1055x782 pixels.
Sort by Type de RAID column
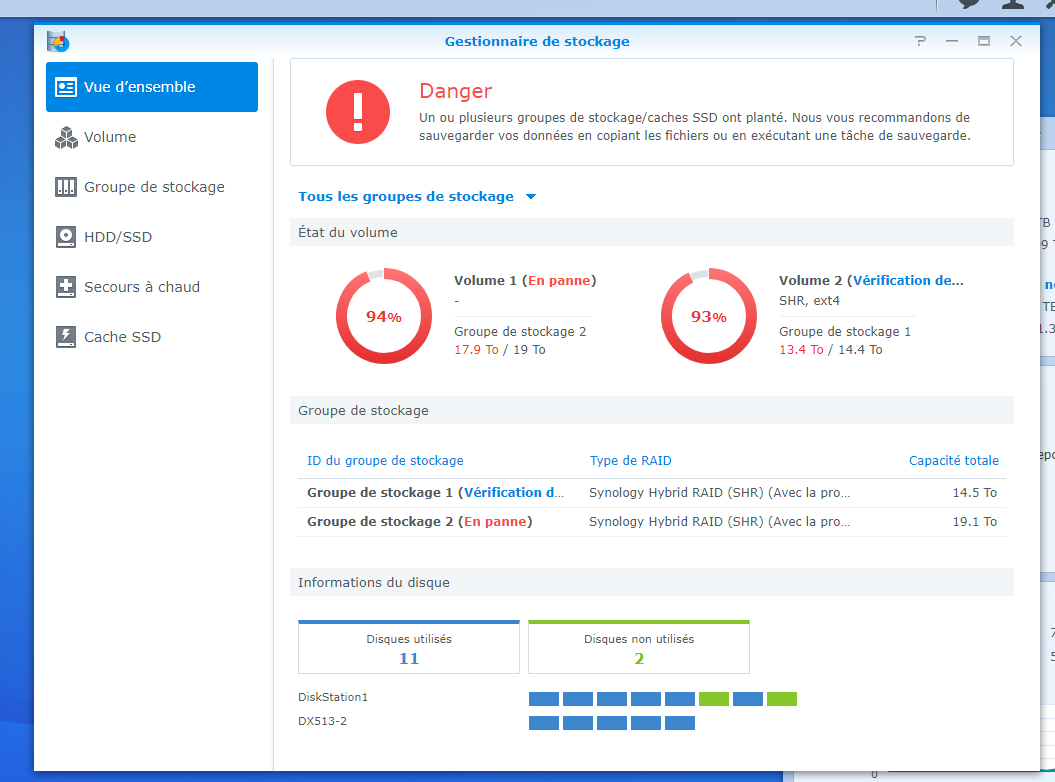click(630, 461)
